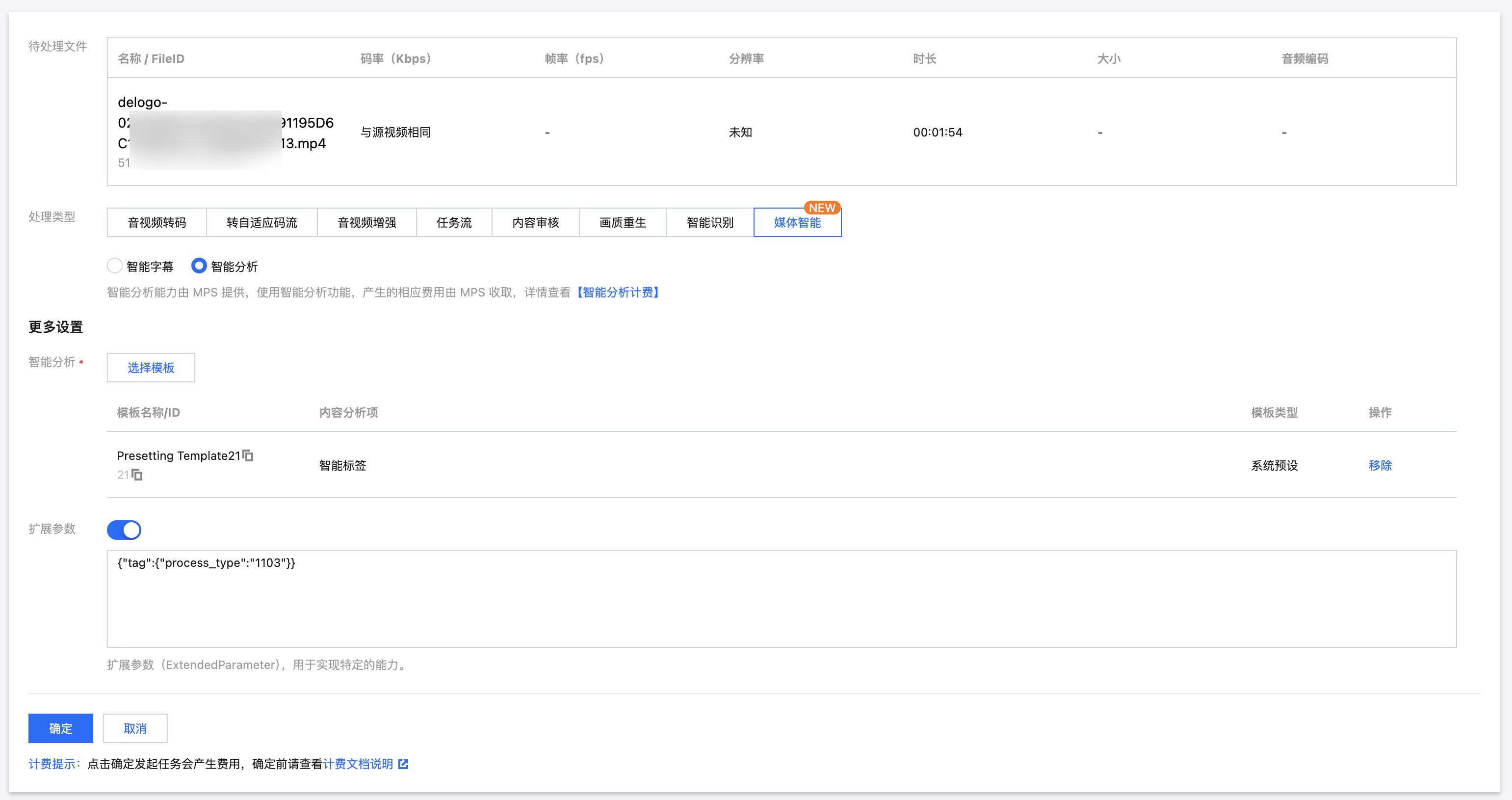Remove template via 移除 link

1380,465
